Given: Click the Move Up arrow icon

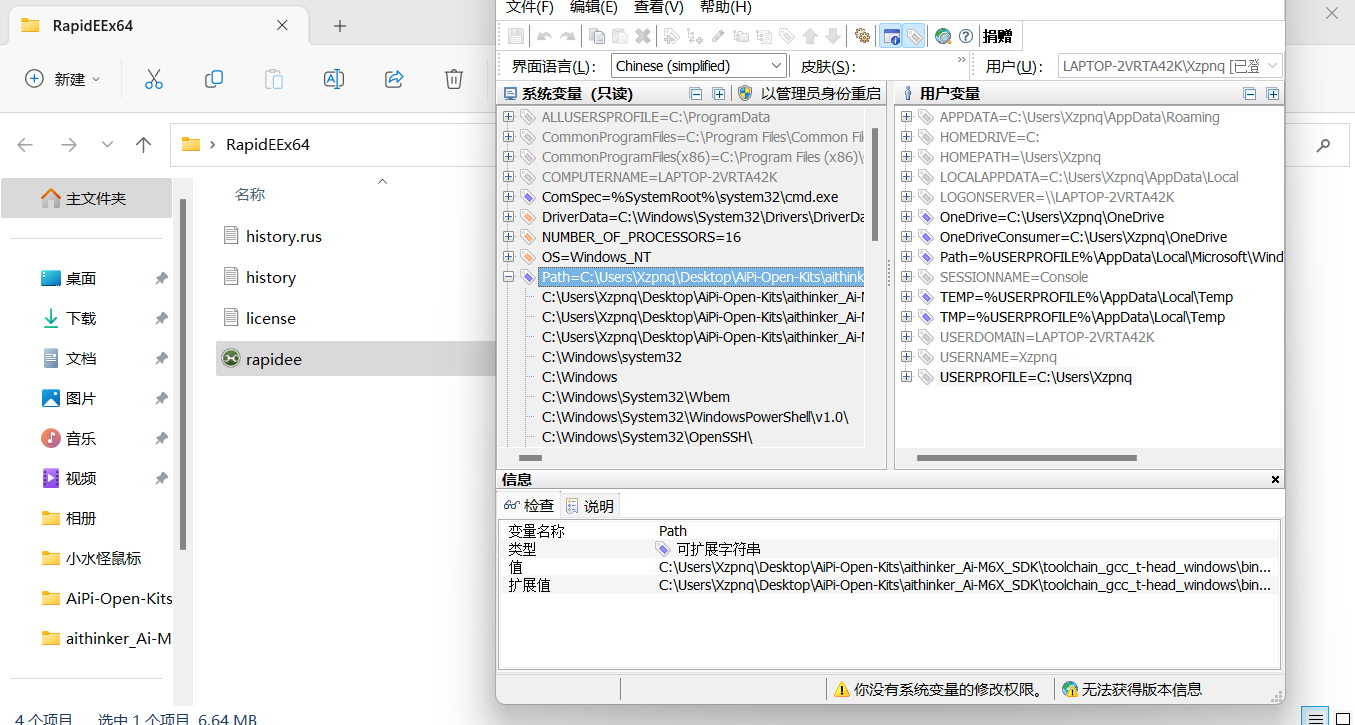Looking at the screenshot, I should pyautogui.click(x=810, y=36).
